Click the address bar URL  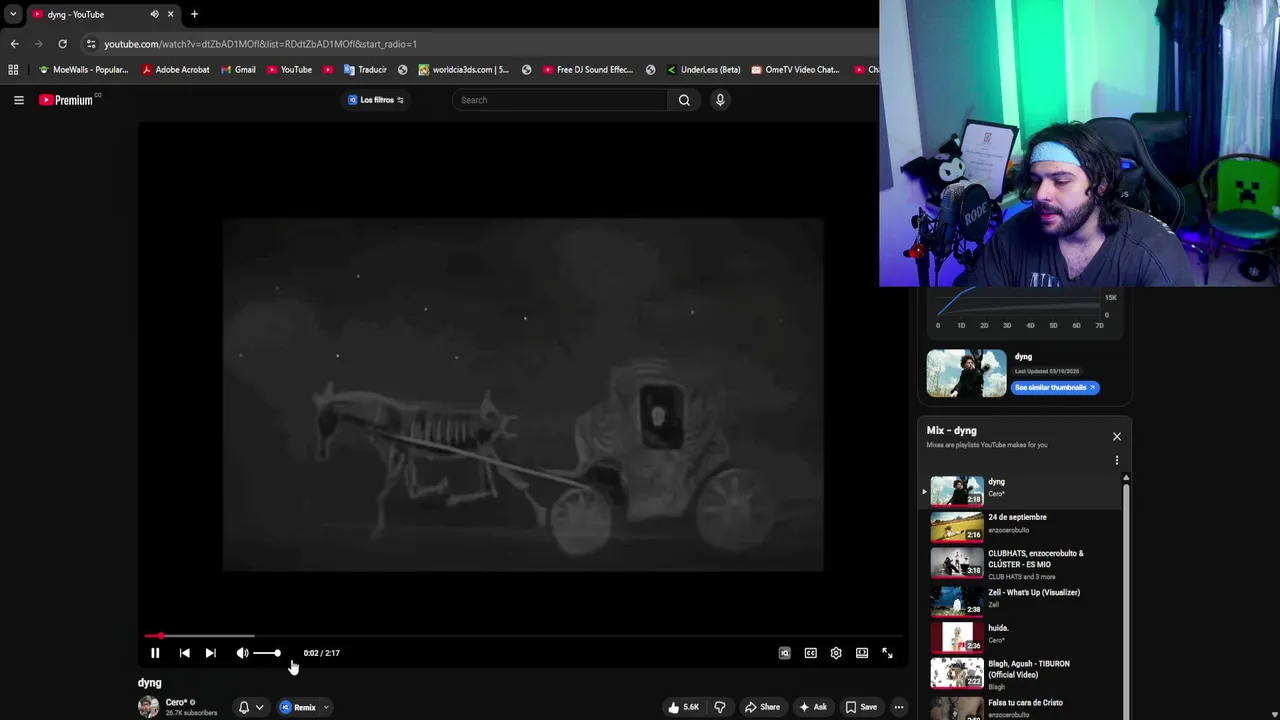[260, 44]
